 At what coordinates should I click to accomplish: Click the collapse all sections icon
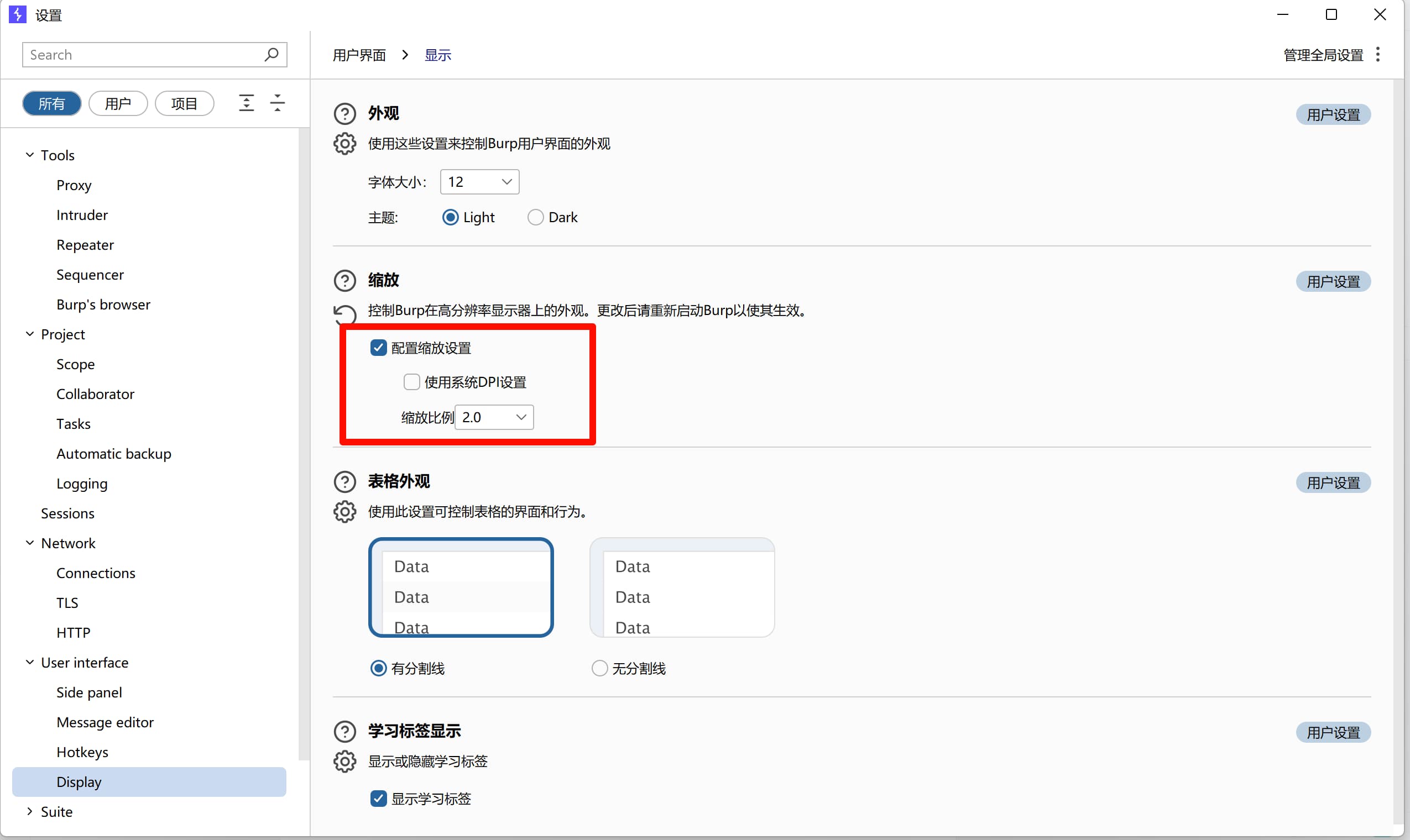click(278, 103)
